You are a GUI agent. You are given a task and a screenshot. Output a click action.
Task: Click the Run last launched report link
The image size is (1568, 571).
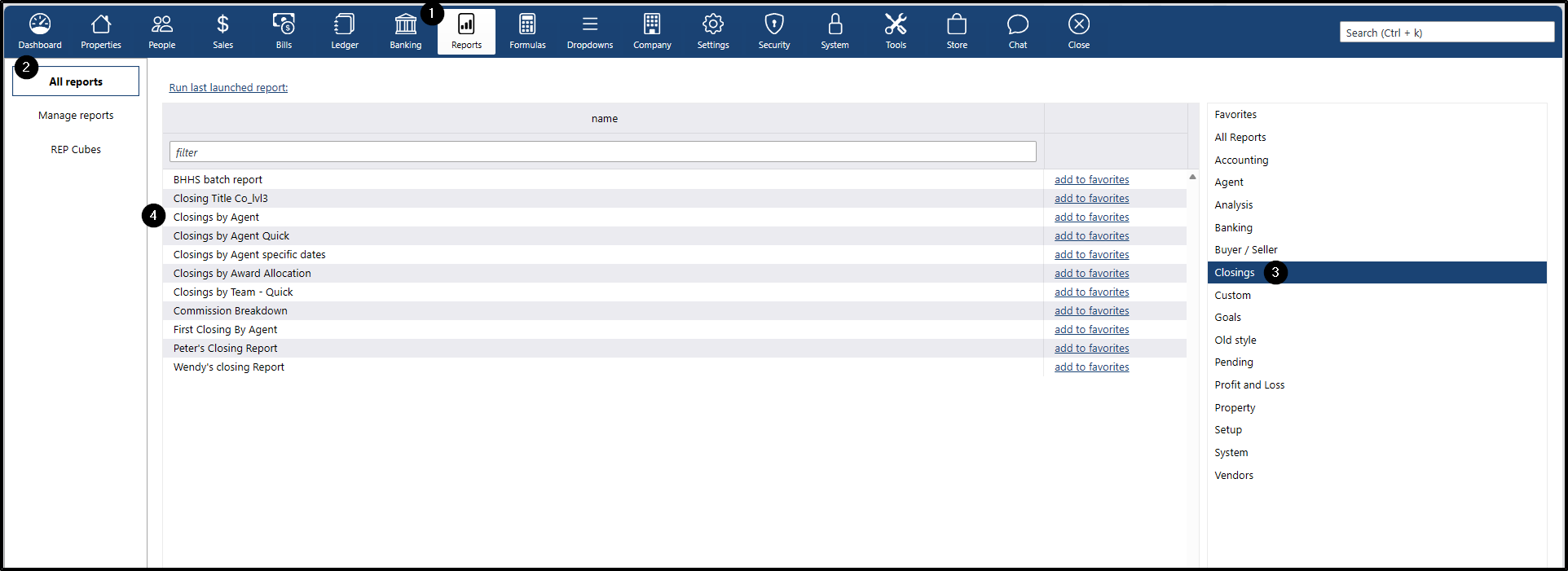[x=228, y=88]
